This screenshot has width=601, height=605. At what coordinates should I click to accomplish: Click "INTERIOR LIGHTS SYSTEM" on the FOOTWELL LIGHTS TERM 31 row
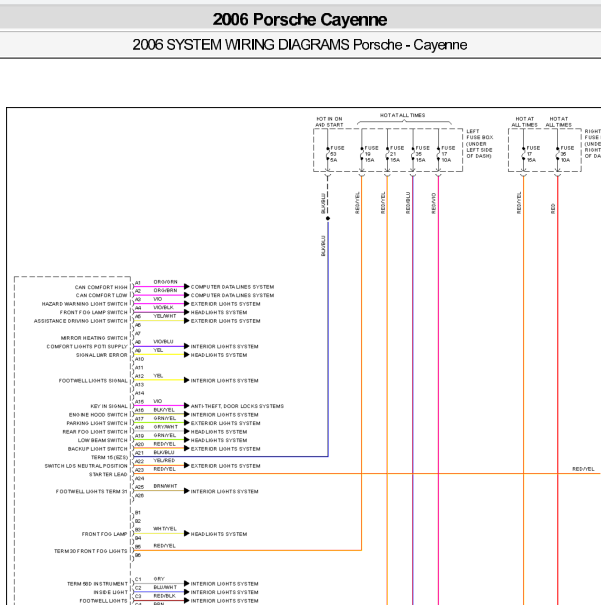(x=225, y=492)
